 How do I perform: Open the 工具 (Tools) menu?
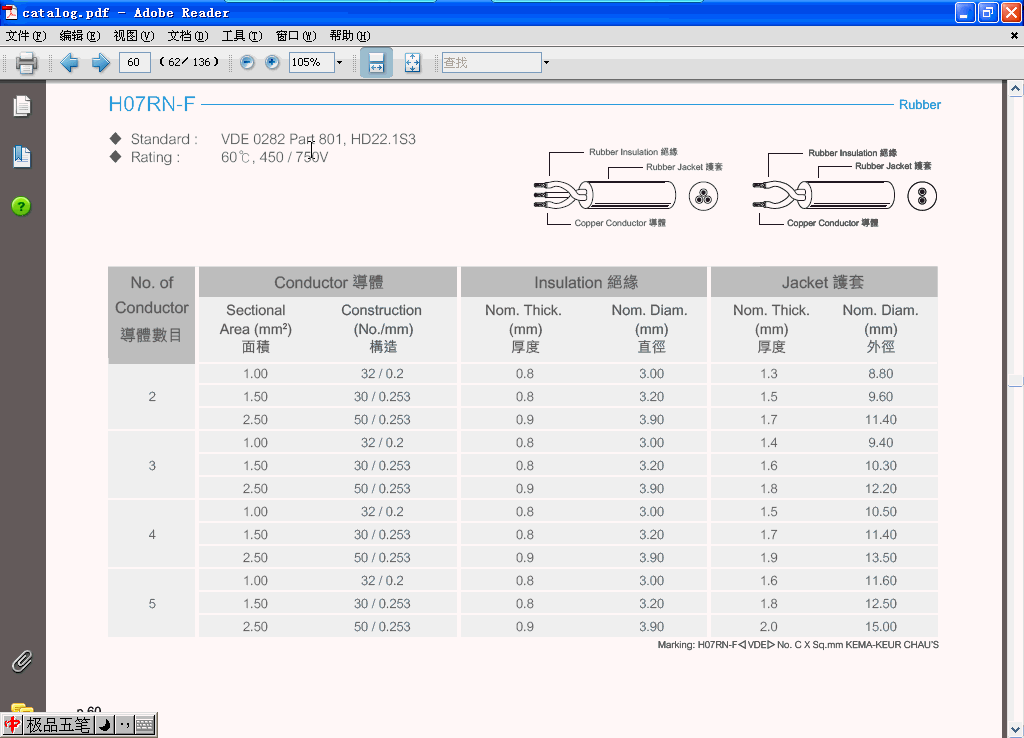coord(241,36)
